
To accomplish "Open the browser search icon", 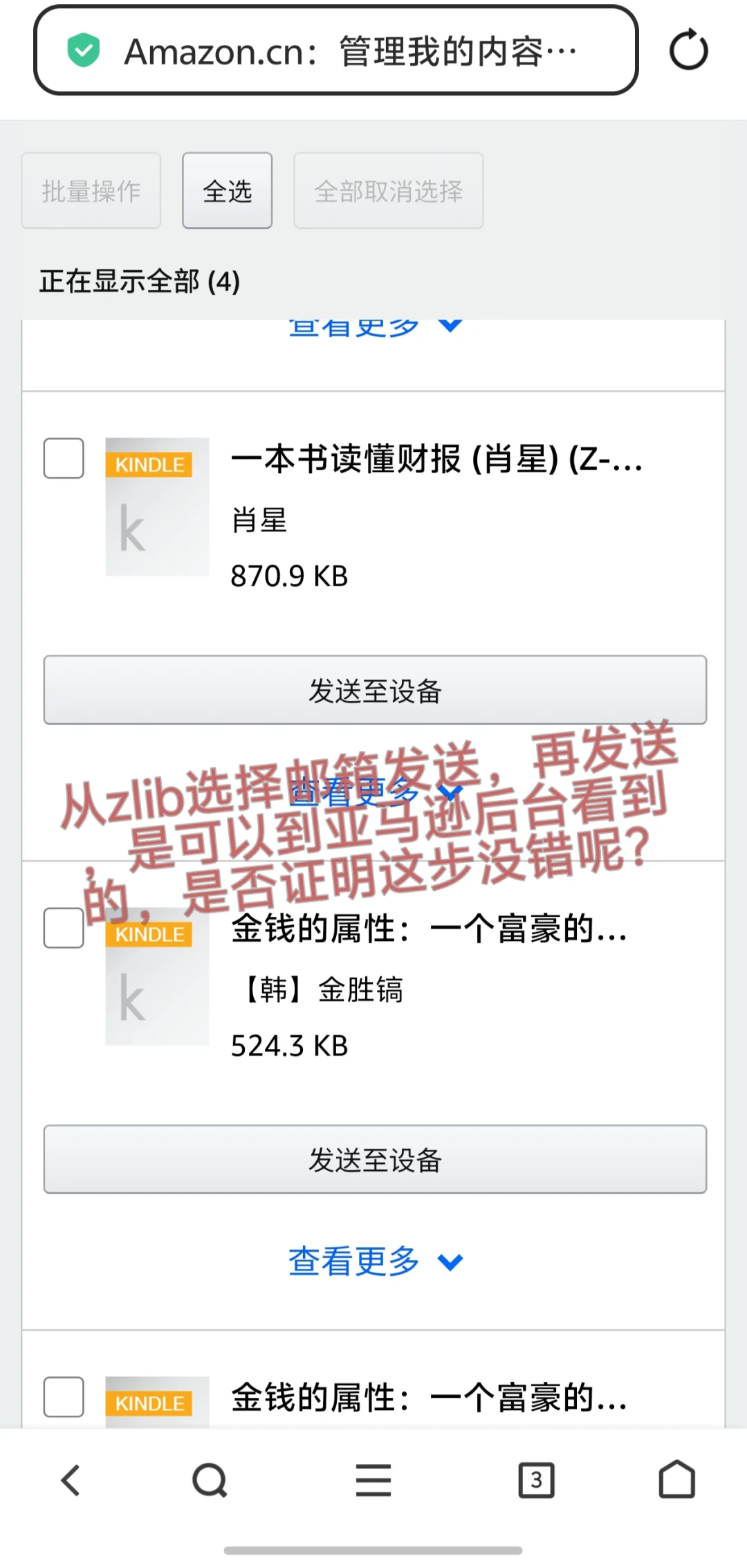I will 210,1480.
